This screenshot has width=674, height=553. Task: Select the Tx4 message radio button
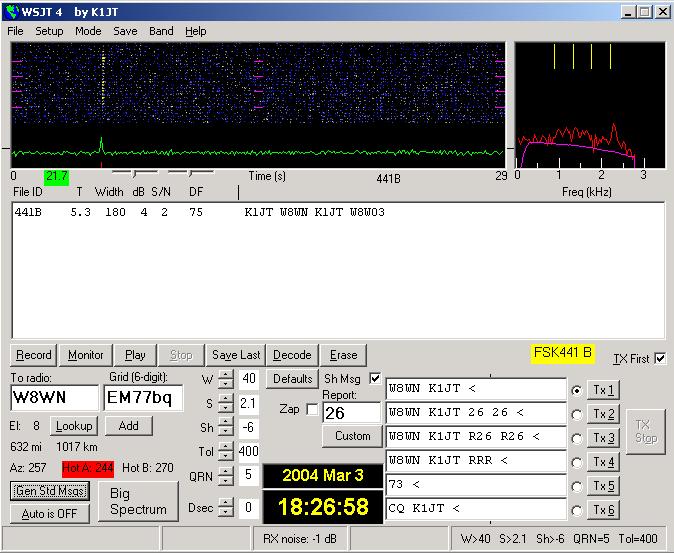(x=577, y=463)
